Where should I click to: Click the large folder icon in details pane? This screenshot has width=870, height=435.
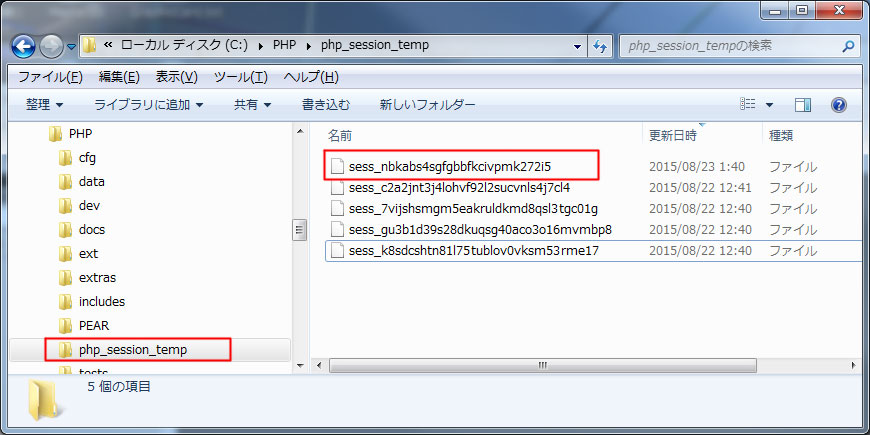click(x=43, y=399)
